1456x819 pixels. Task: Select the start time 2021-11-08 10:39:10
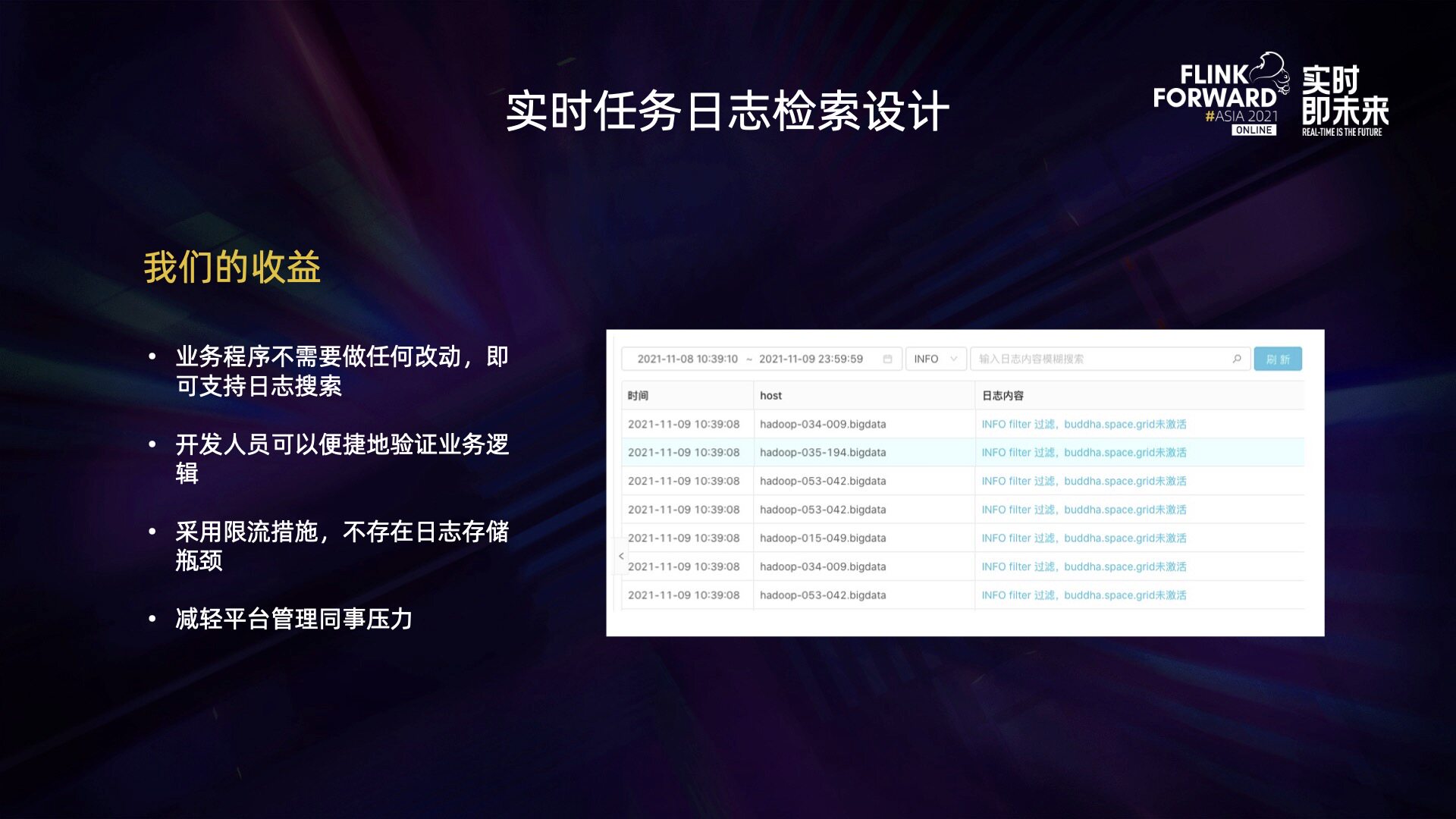(x=687, y=359)
